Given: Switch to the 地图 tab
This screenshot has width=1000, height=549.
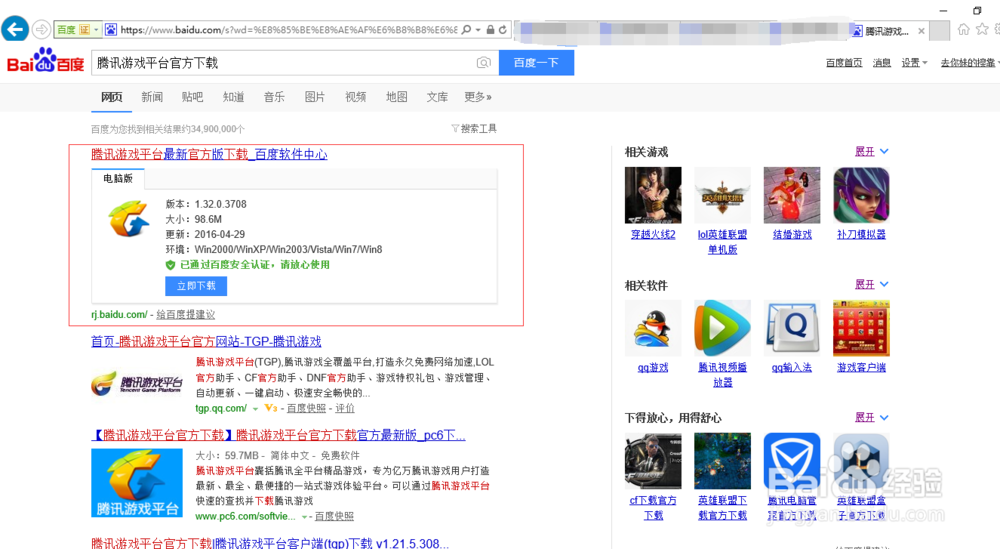Looking at the screenshot, I should [x=397, y=97].
